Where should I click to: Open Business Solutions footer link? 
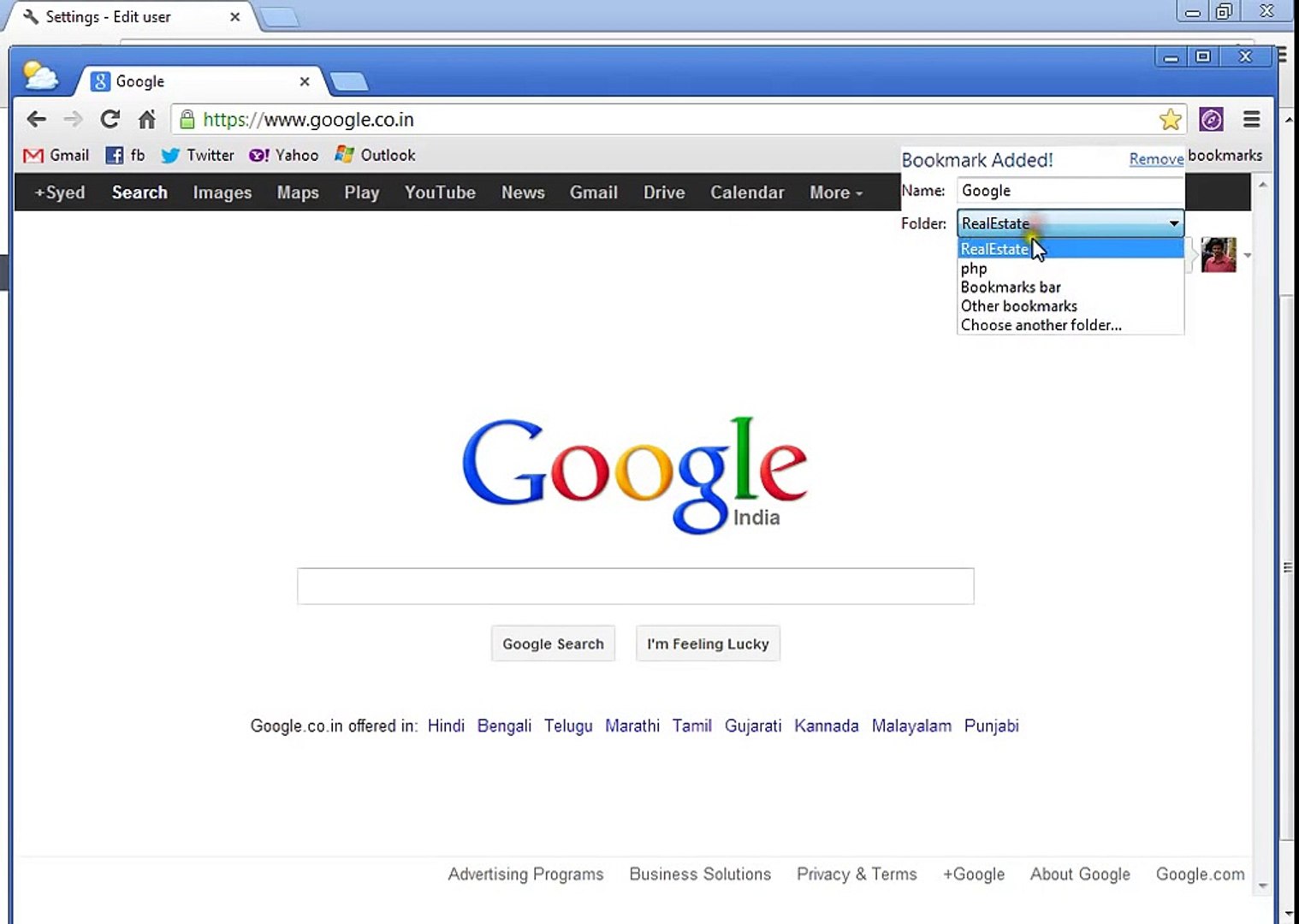click(700, 874)
